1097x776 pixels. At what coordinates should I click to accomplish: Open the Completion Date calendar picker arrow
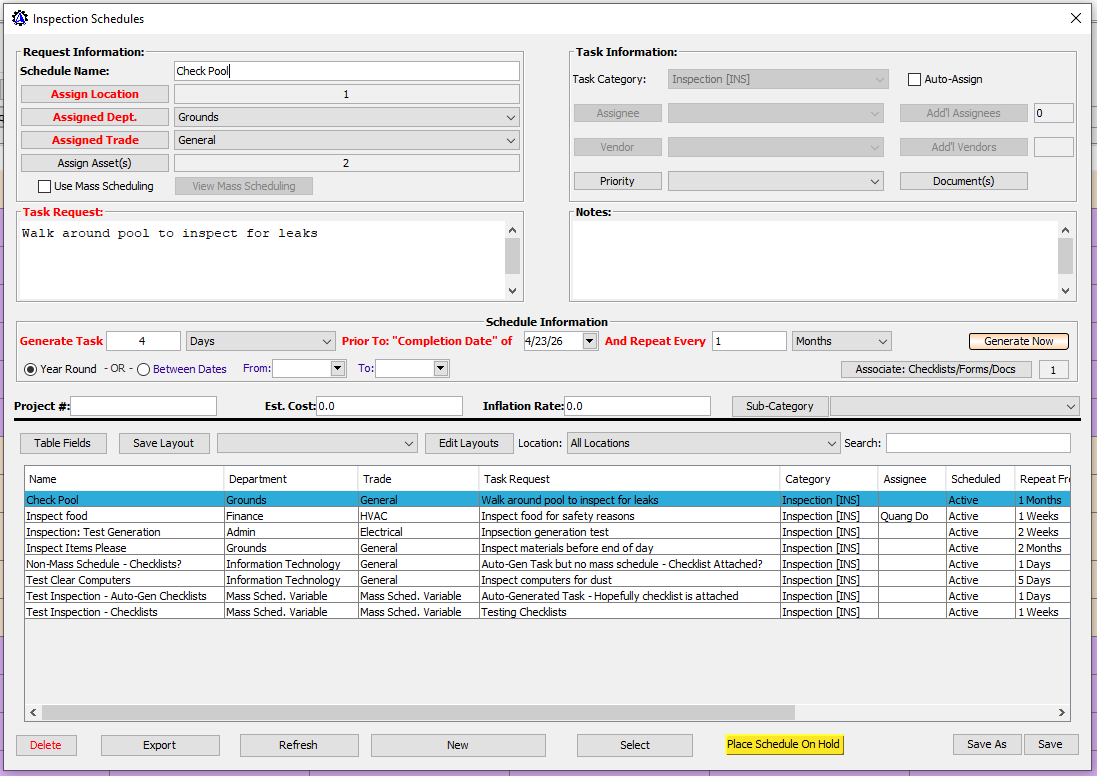(589, 341)
